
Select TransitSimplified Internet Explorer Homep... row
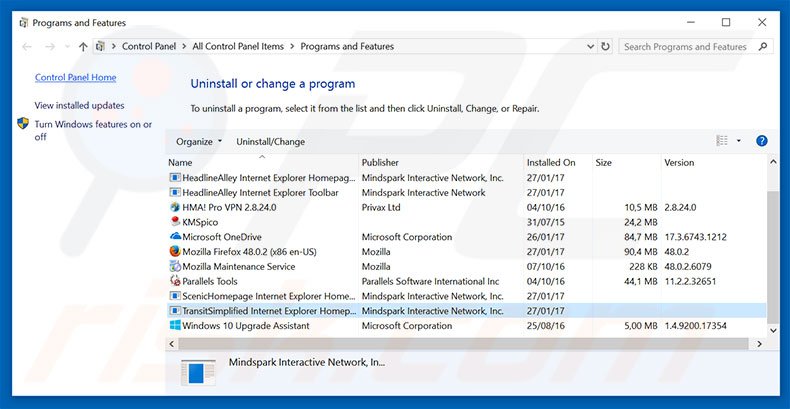tap(466, 311)
